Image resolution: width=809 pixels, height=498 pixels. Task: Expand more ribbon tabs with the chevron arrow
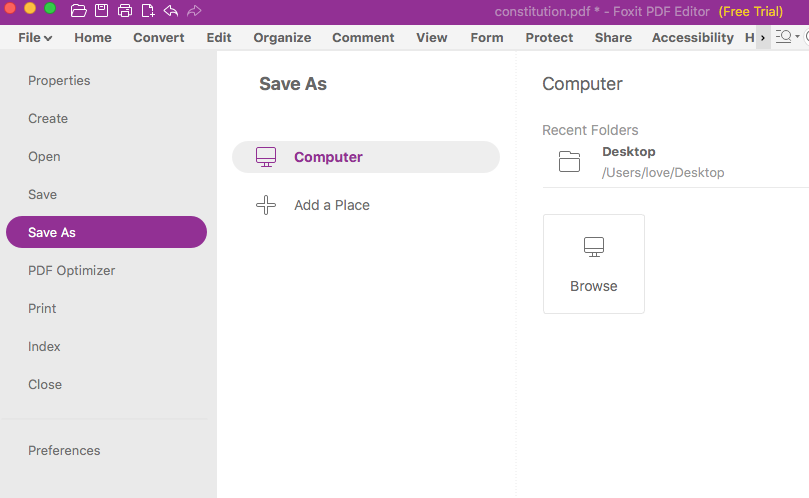763,38
